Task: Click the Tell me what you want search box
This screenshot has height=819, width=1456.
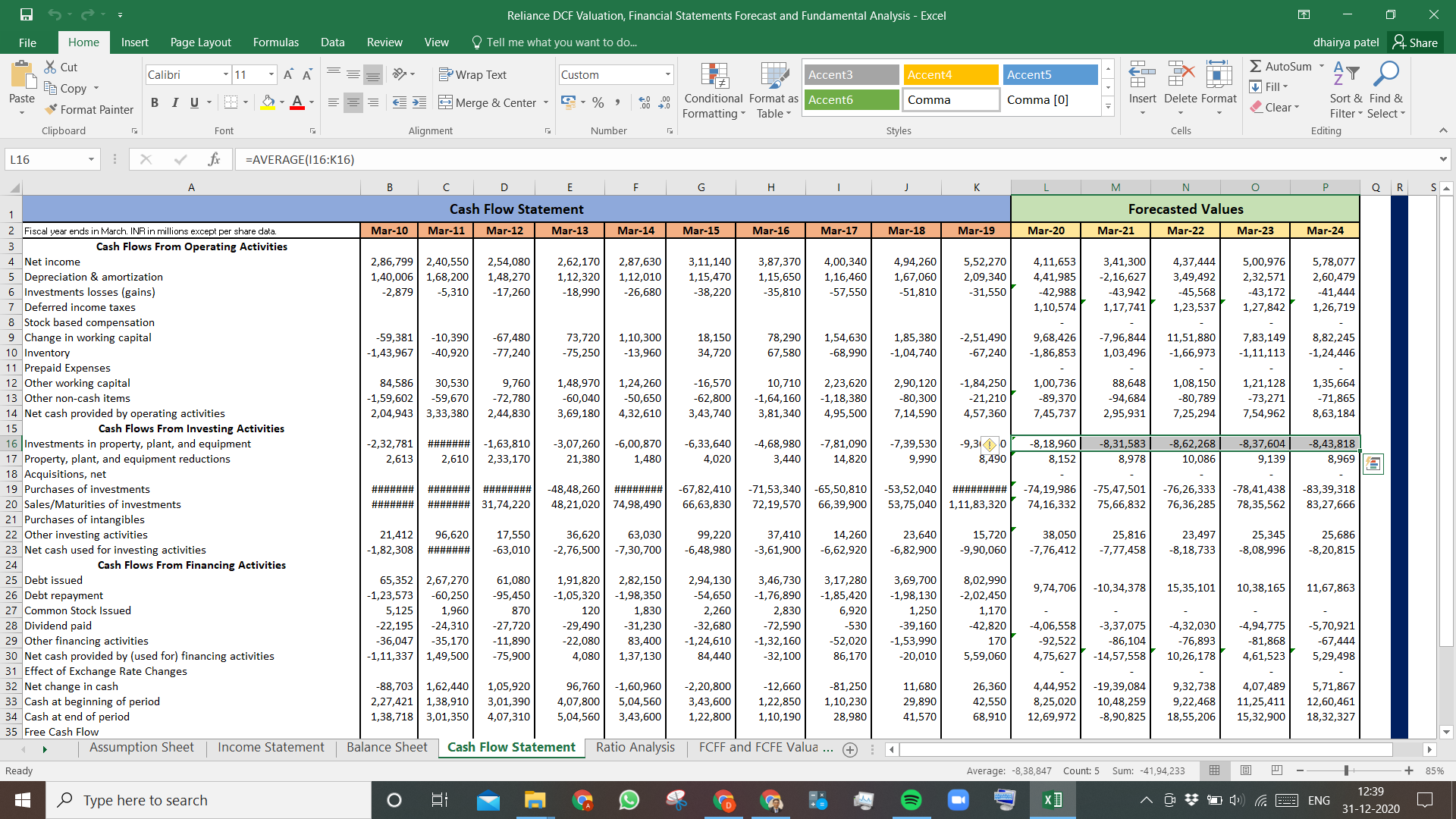Action: click(x=554, y=42)
